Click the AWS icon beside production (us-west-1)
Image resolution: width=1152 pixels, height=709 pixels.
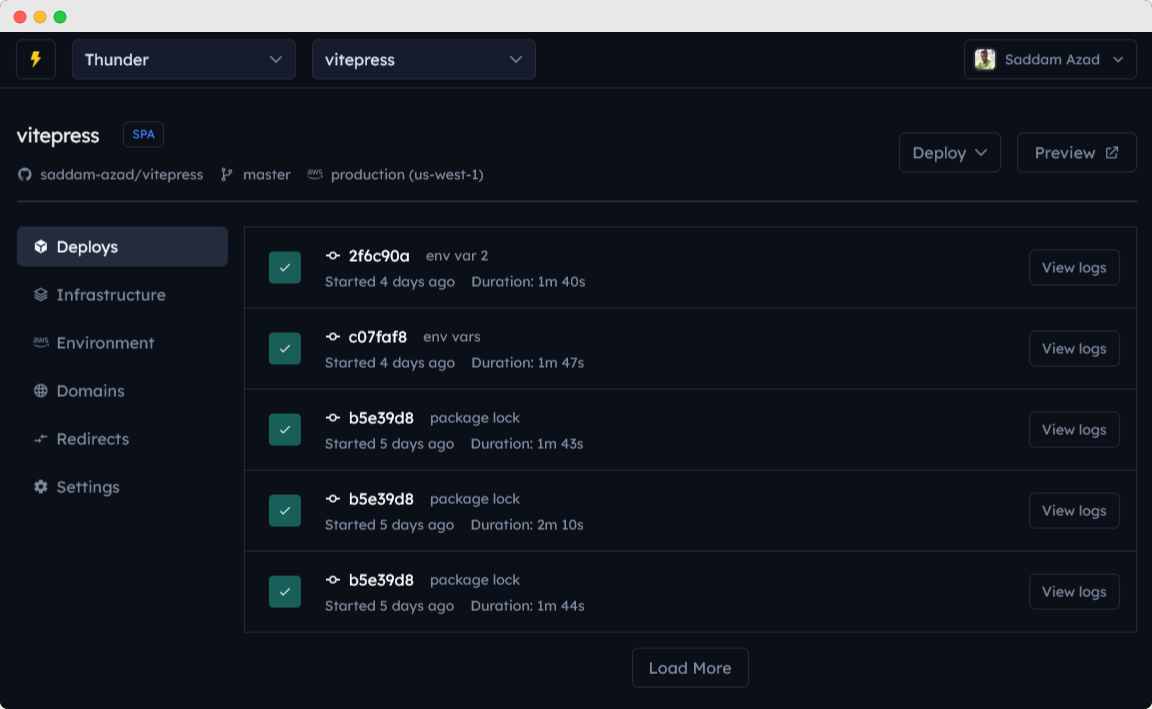point(314,174)
